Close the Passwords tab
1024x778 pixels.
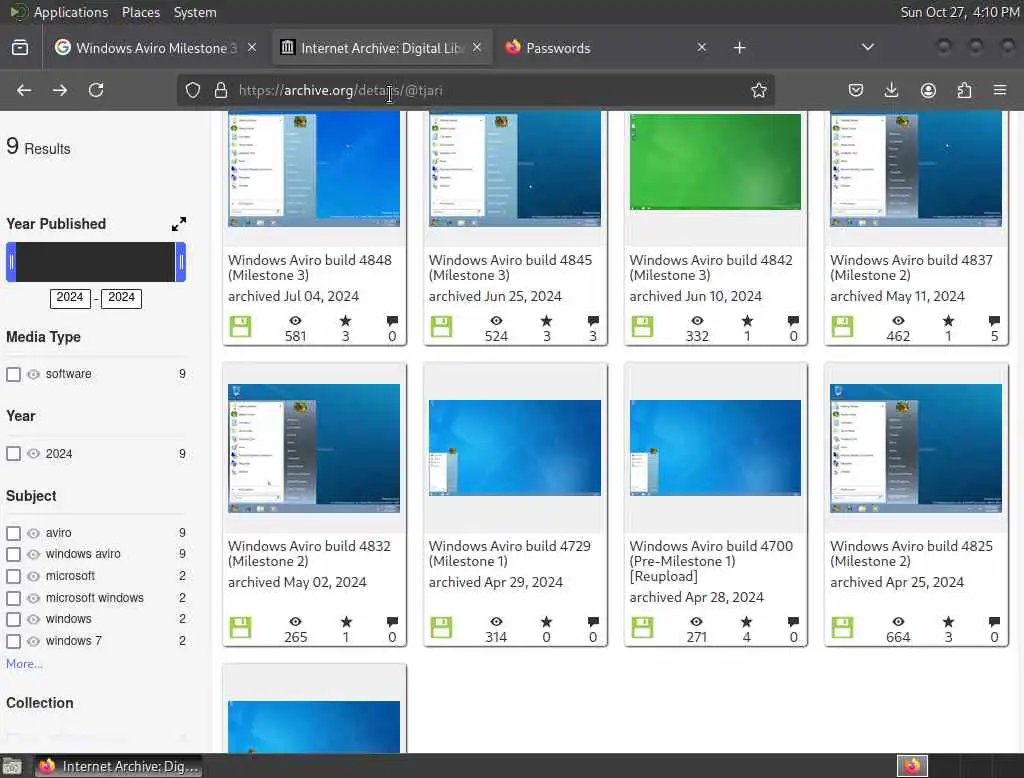click(701, 48)
